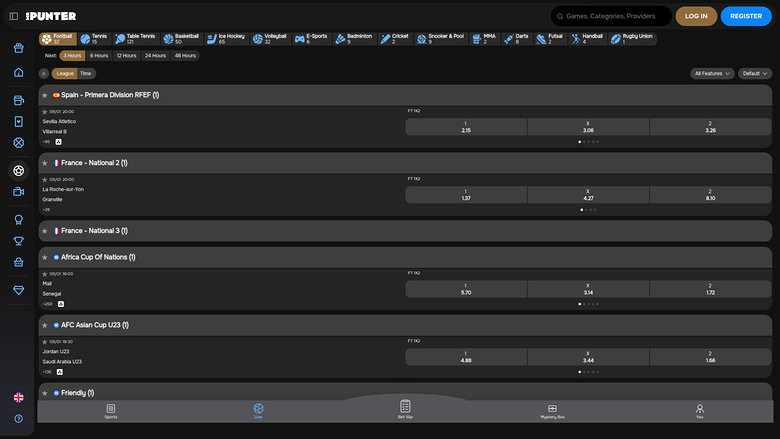The height and width of the screenshot is (439, 780).
Task: Open the Mystery Box icon
Action: tap(552, 410)
